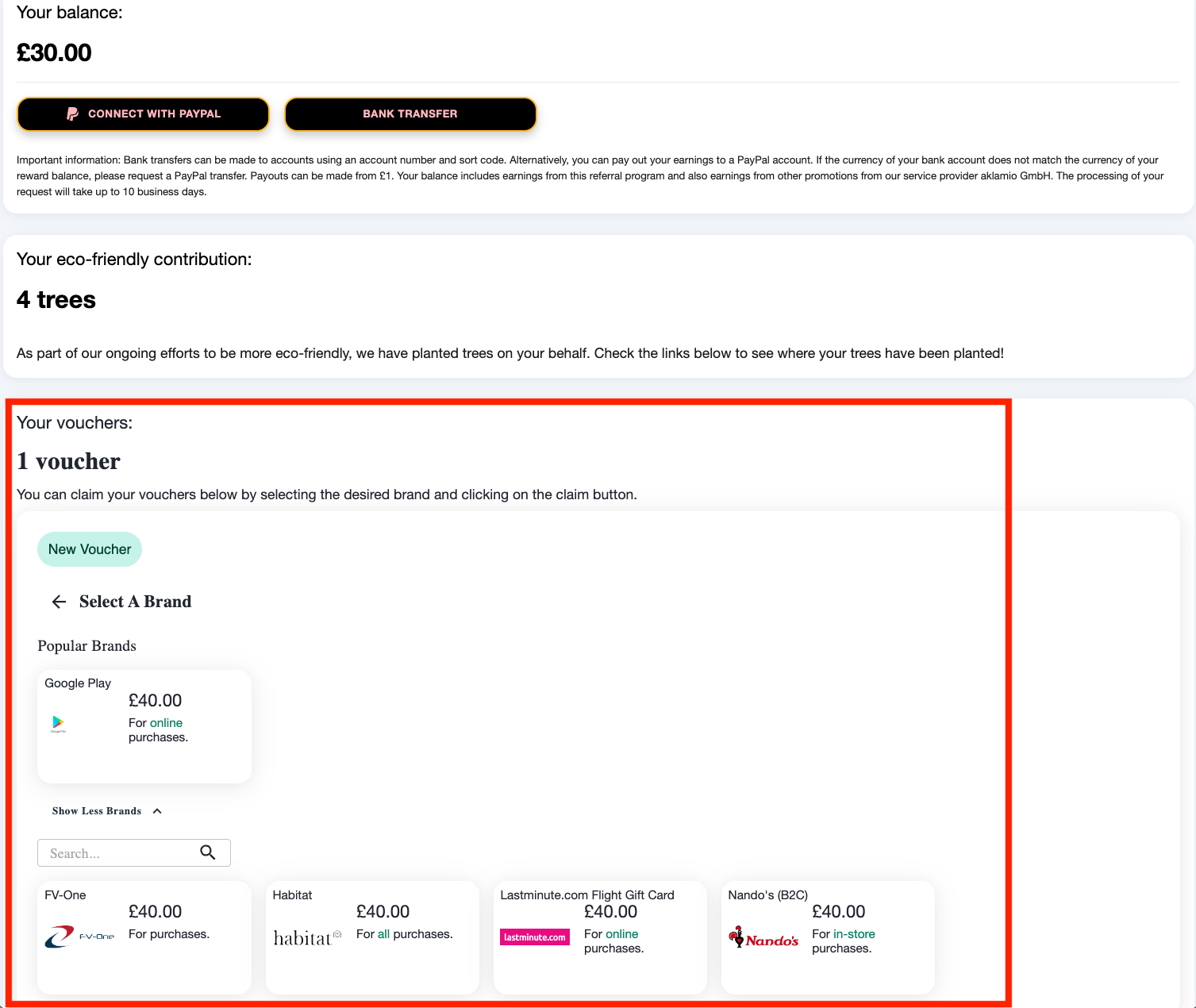
Task: Click the 'Your eco-friendly contribution:' label
Action: (134, 260)
